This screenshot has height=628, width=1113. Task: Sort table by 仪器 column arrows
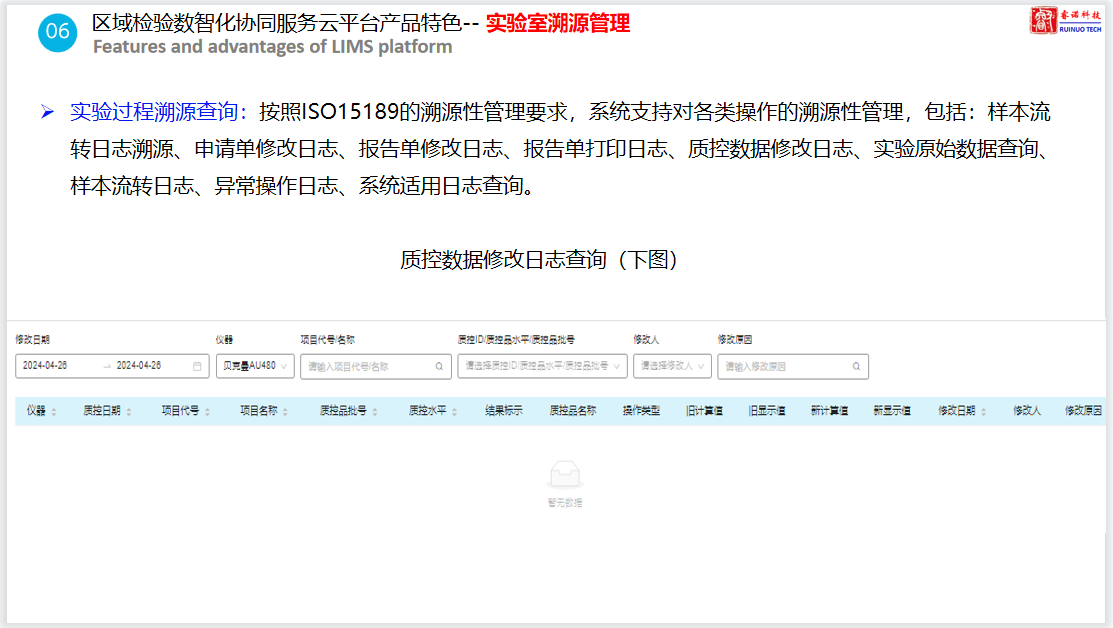pos(54,411)
